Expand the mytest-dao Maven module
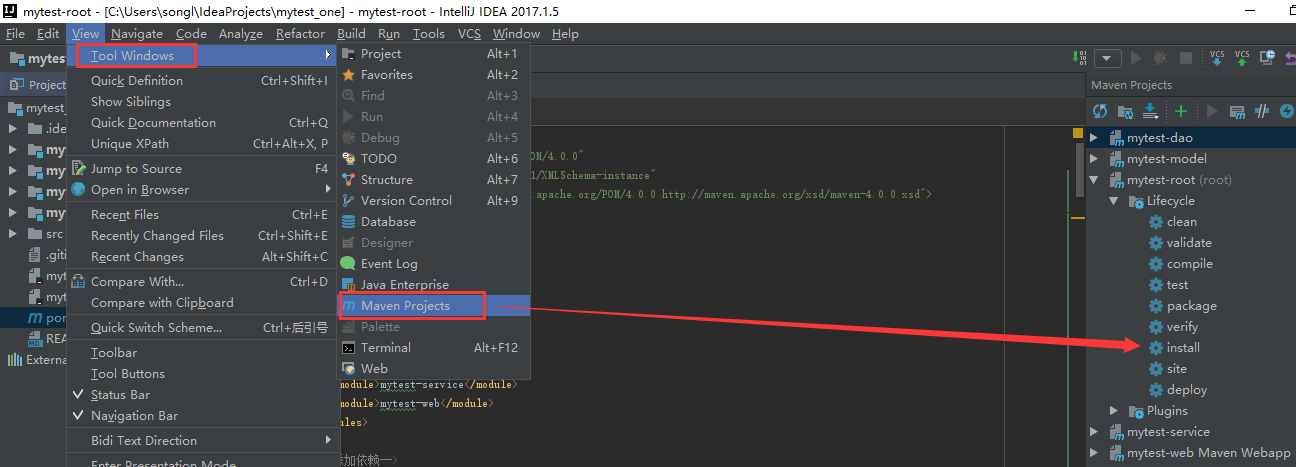 (1094, 138)
